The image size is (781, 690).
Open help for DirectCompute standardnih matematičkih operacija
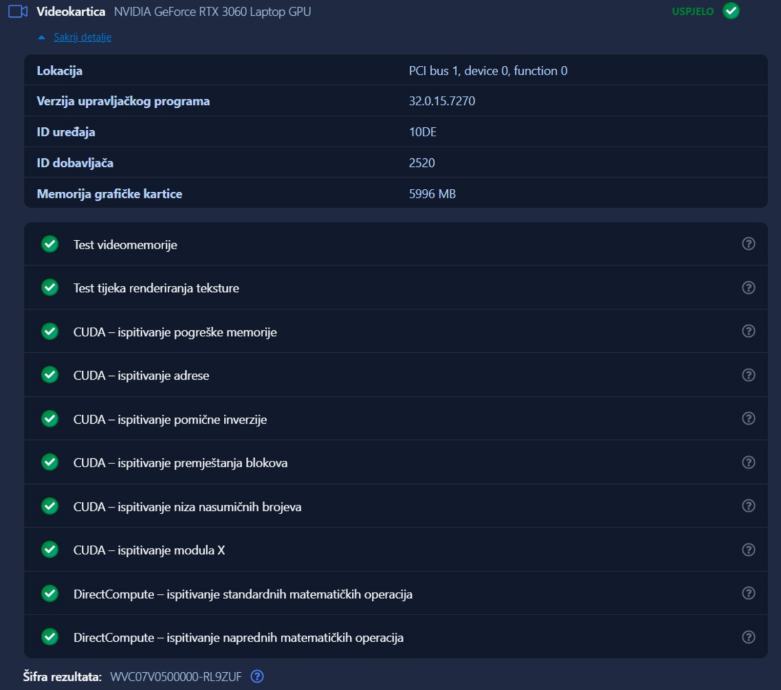748,593
